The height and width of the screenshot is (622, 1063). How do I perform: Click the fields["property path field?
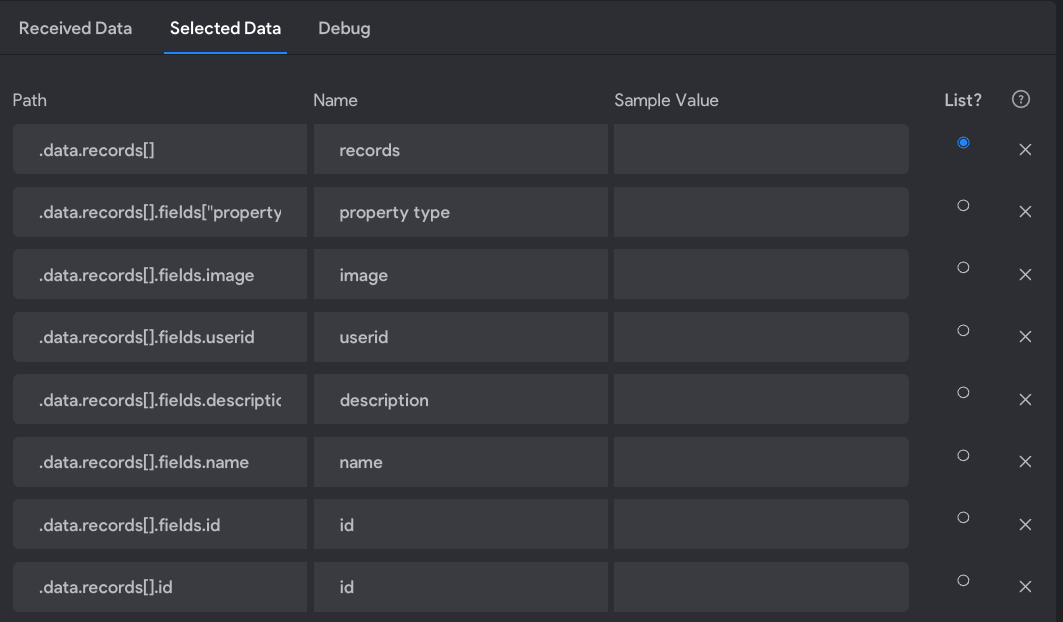click(160, 212)
